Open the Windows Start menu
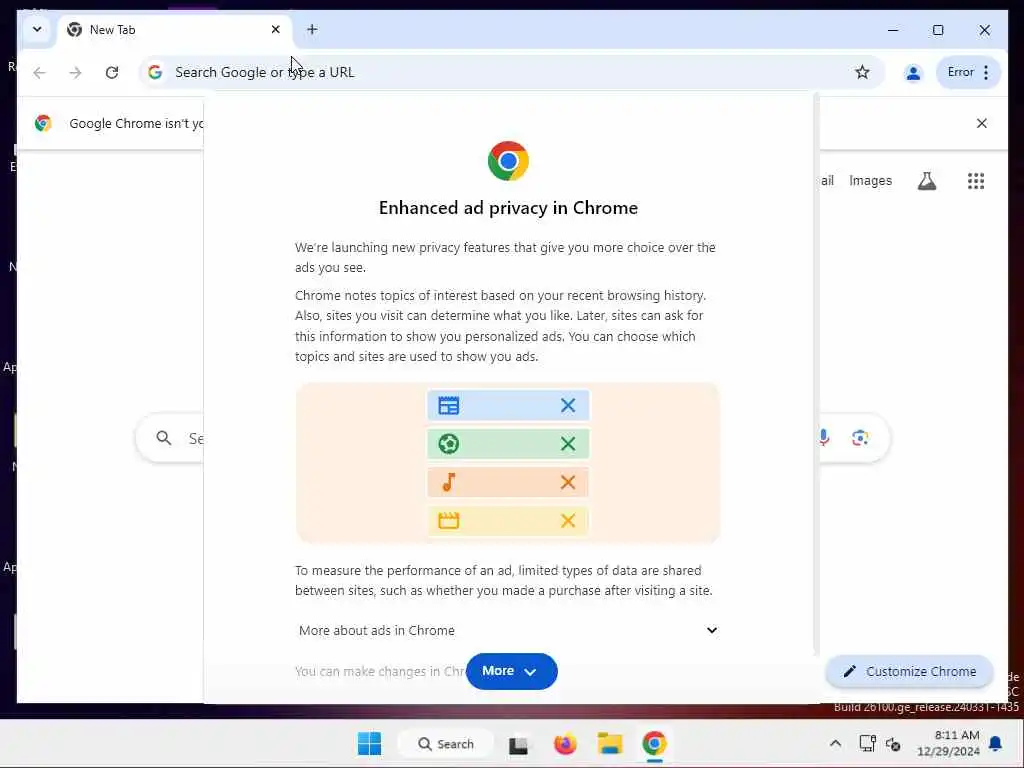This screenshot has width=1024, height=768. (369, 744)
